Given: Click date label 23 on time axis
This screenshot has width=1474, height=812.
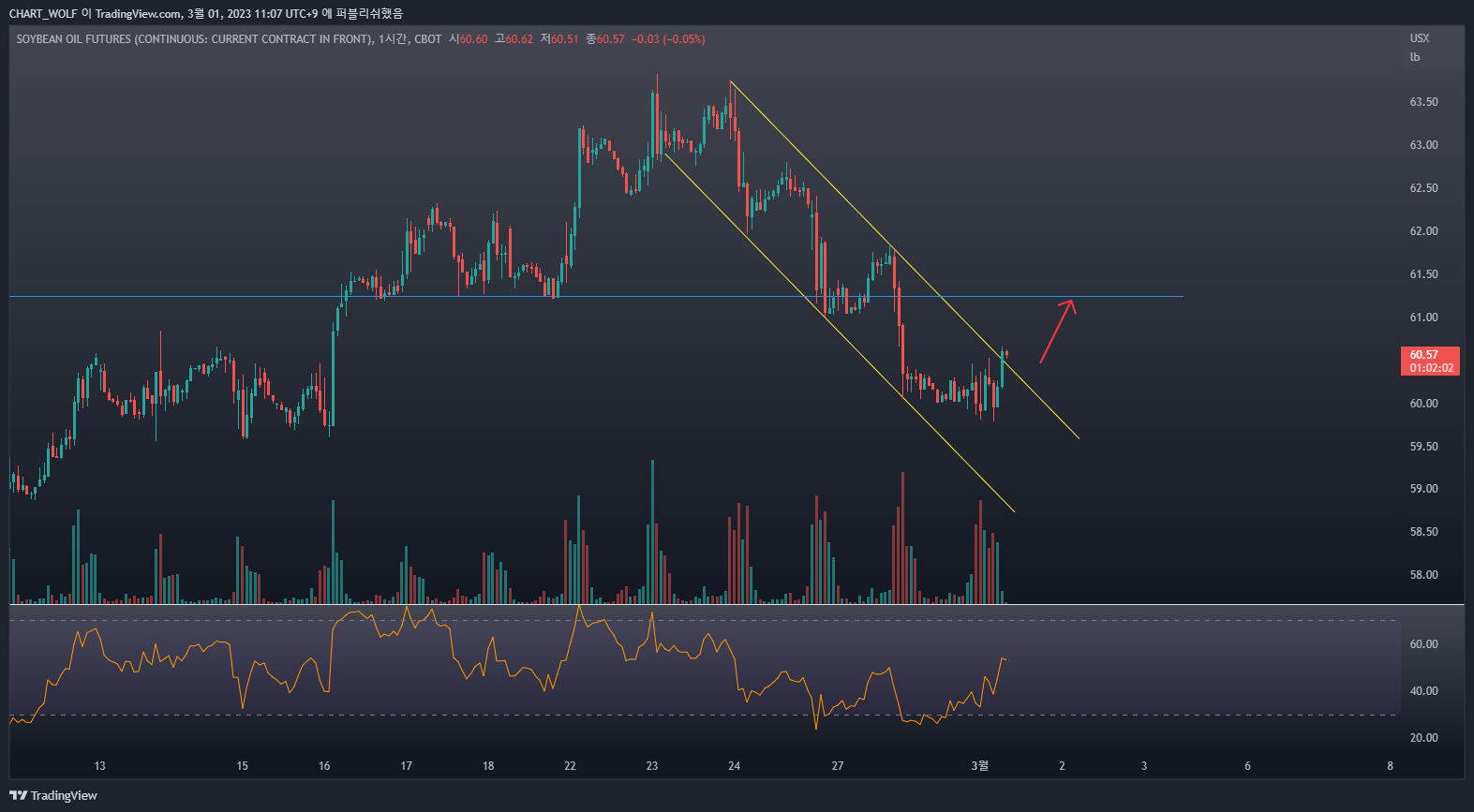Looking at the screenshot, I should point(652,766).
